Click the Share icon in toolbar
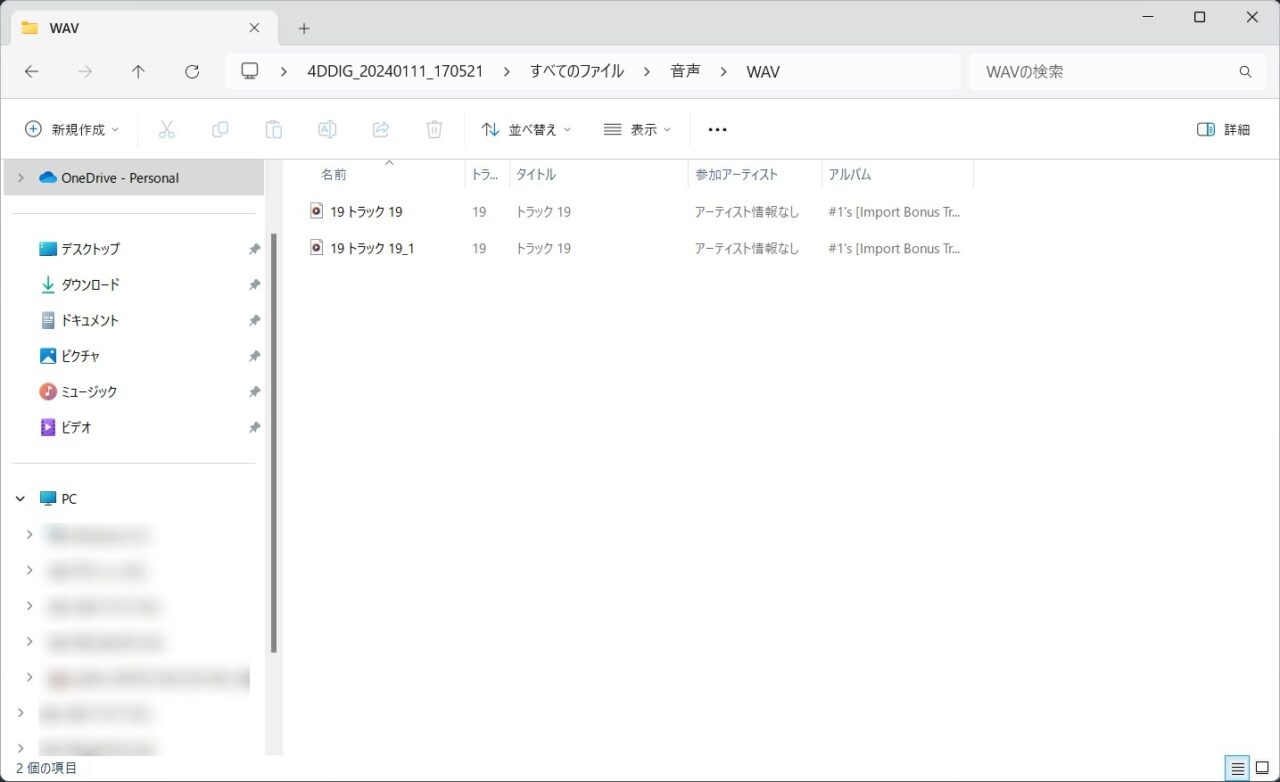This screenshot has width=1280, height=782. point(381,129)
